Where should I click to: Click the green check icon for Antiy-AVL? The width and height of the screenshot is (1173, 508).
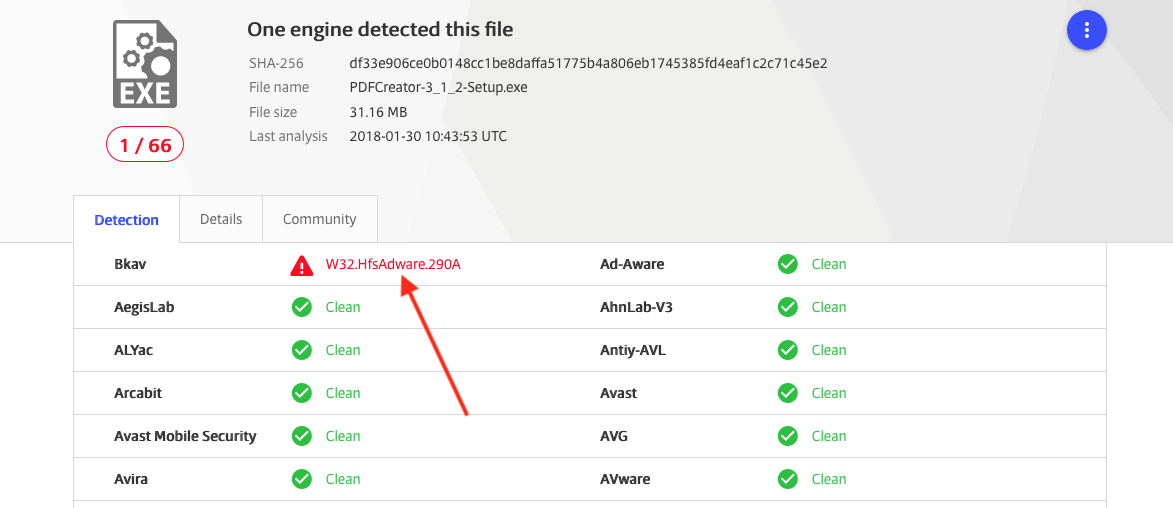(788, 350)
